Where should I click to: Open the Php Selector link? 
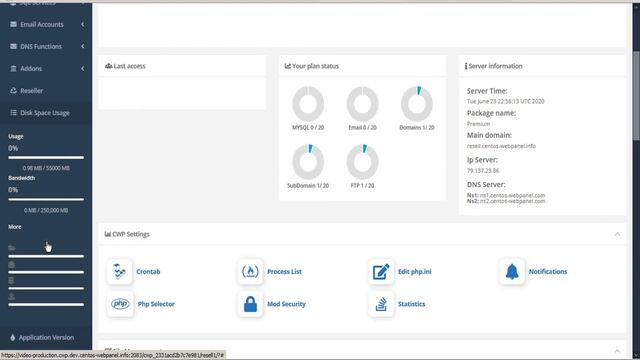(156, 304)
